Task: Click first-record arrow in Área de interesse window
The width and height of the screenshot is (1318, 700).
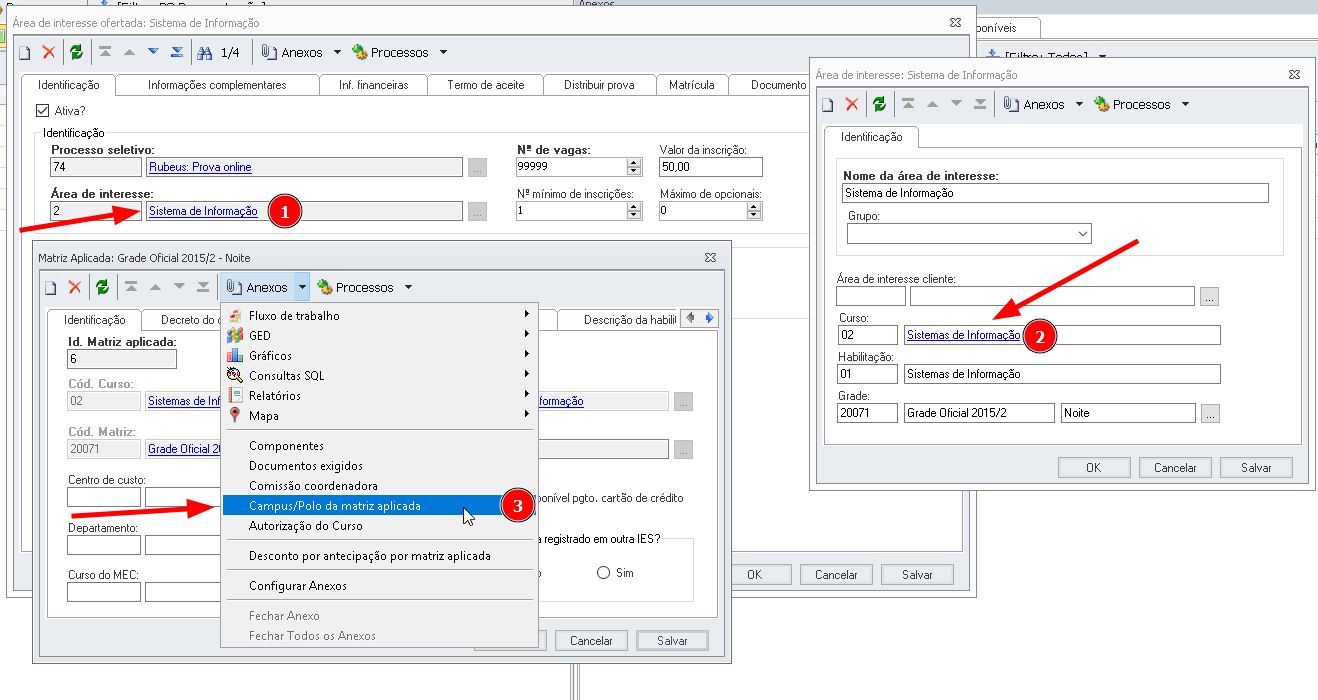Action: coord(908,104)
